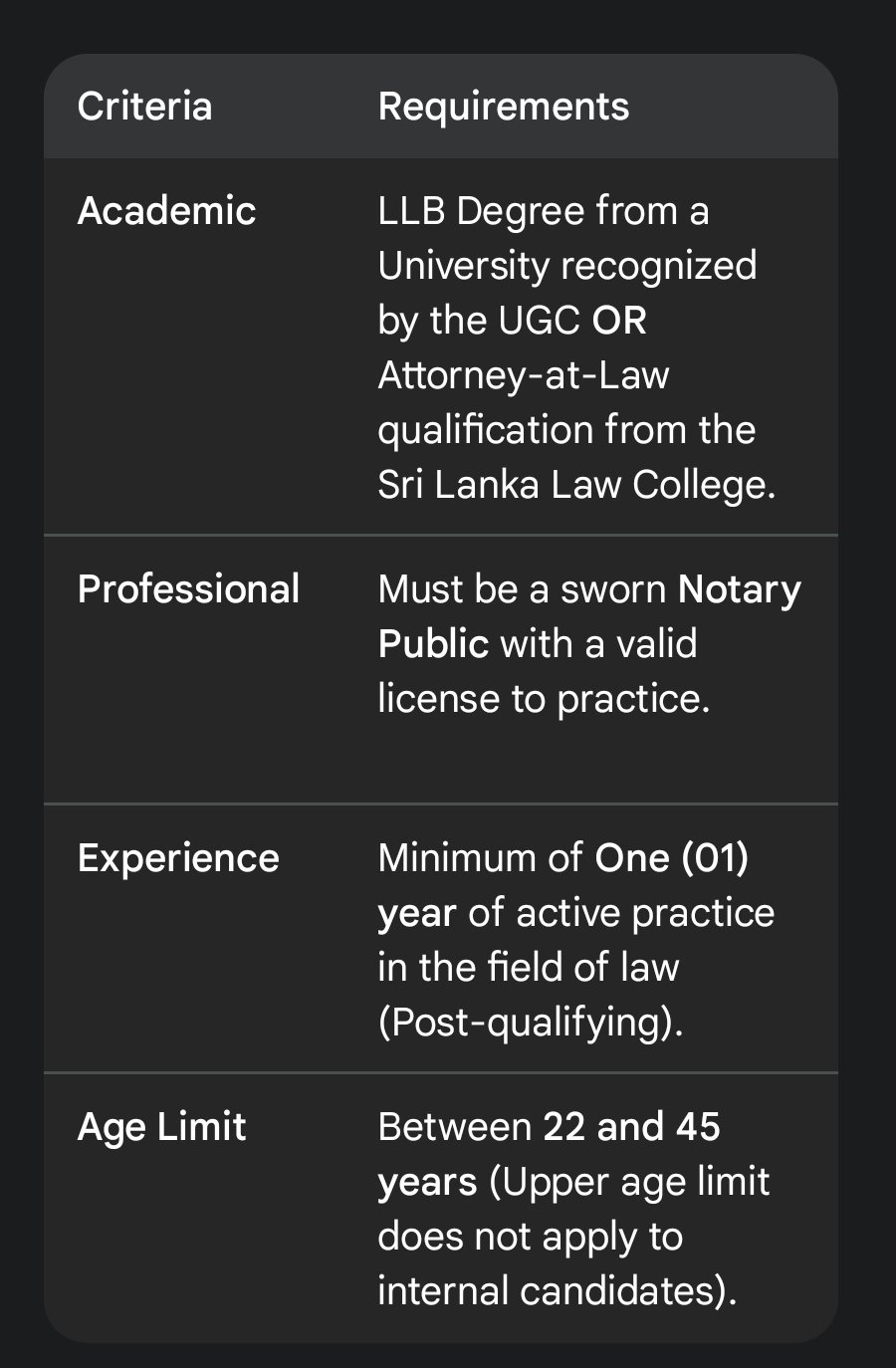Select the Age Limit row label

click(x=161, y=1127)
